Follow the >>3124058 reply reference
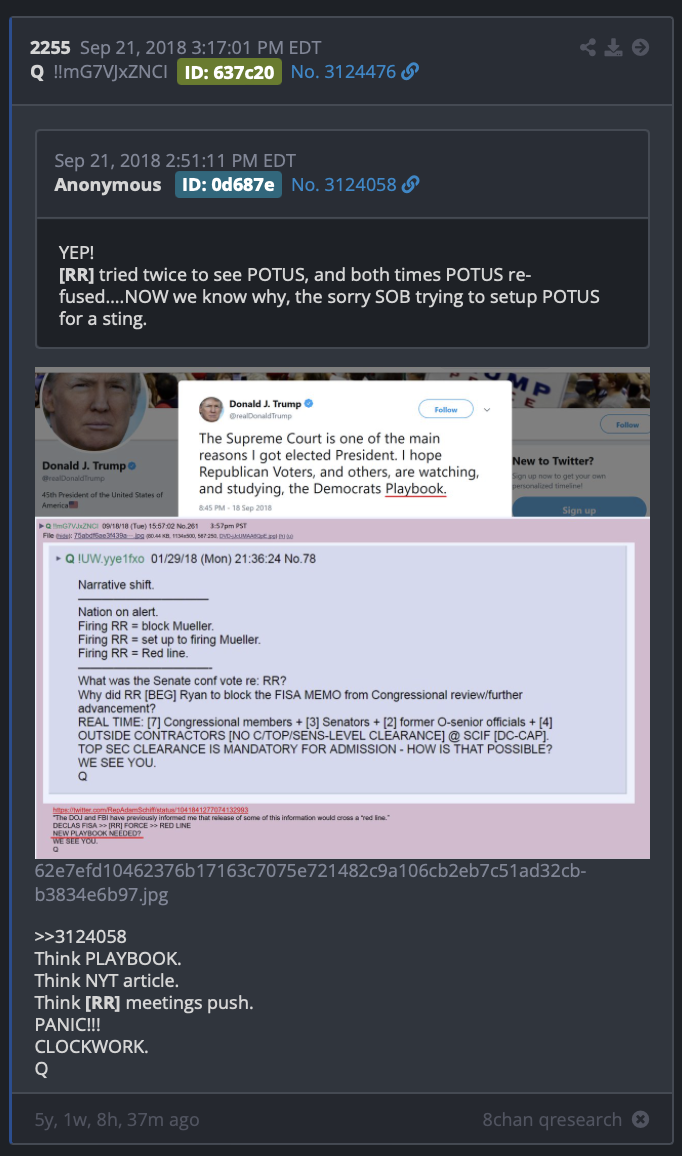Screen dimensions: 682x1156 pos(80,936)
